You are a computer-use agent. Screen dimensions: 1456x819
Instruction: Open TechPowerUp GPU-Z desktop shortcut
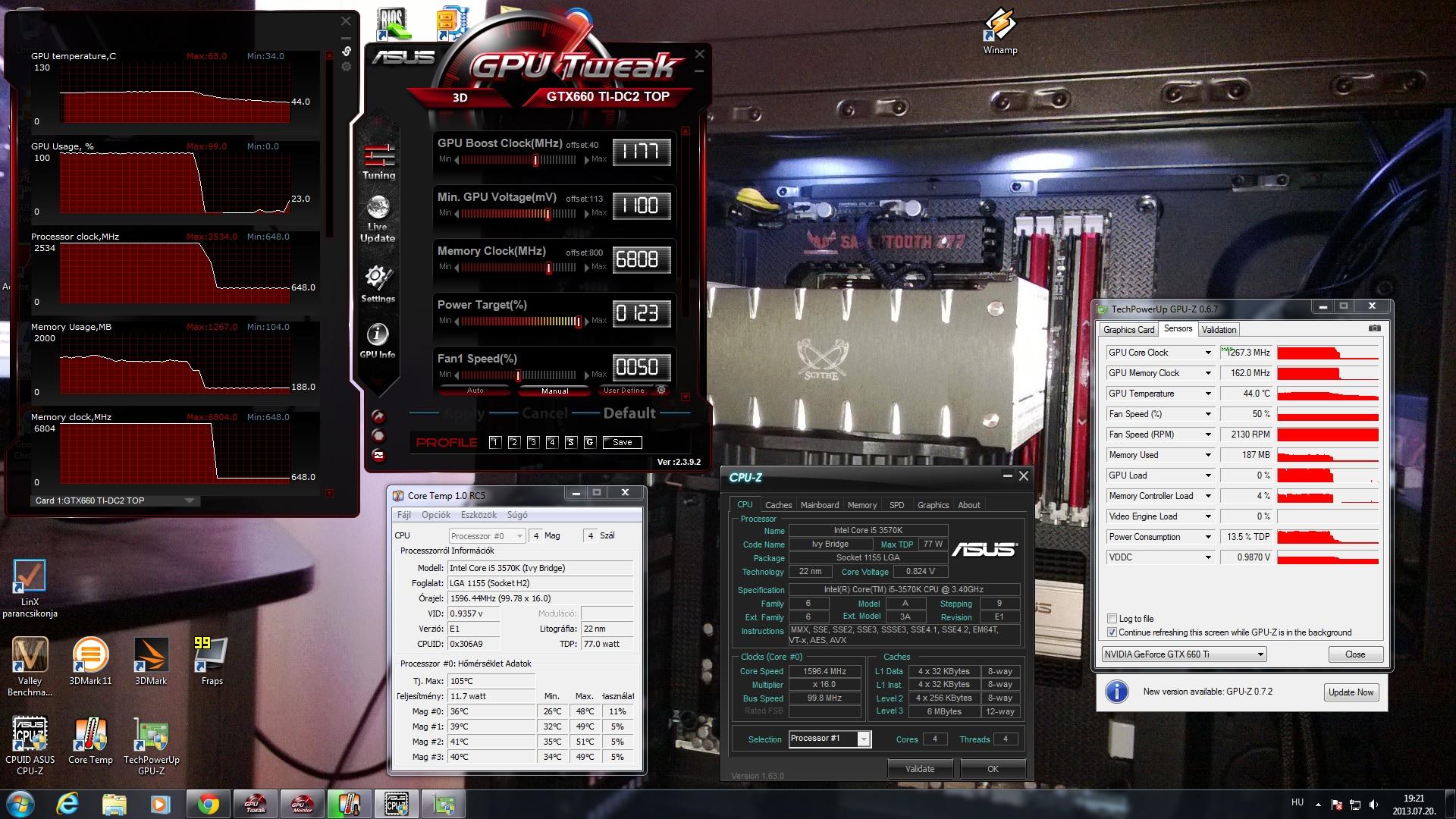151,745
